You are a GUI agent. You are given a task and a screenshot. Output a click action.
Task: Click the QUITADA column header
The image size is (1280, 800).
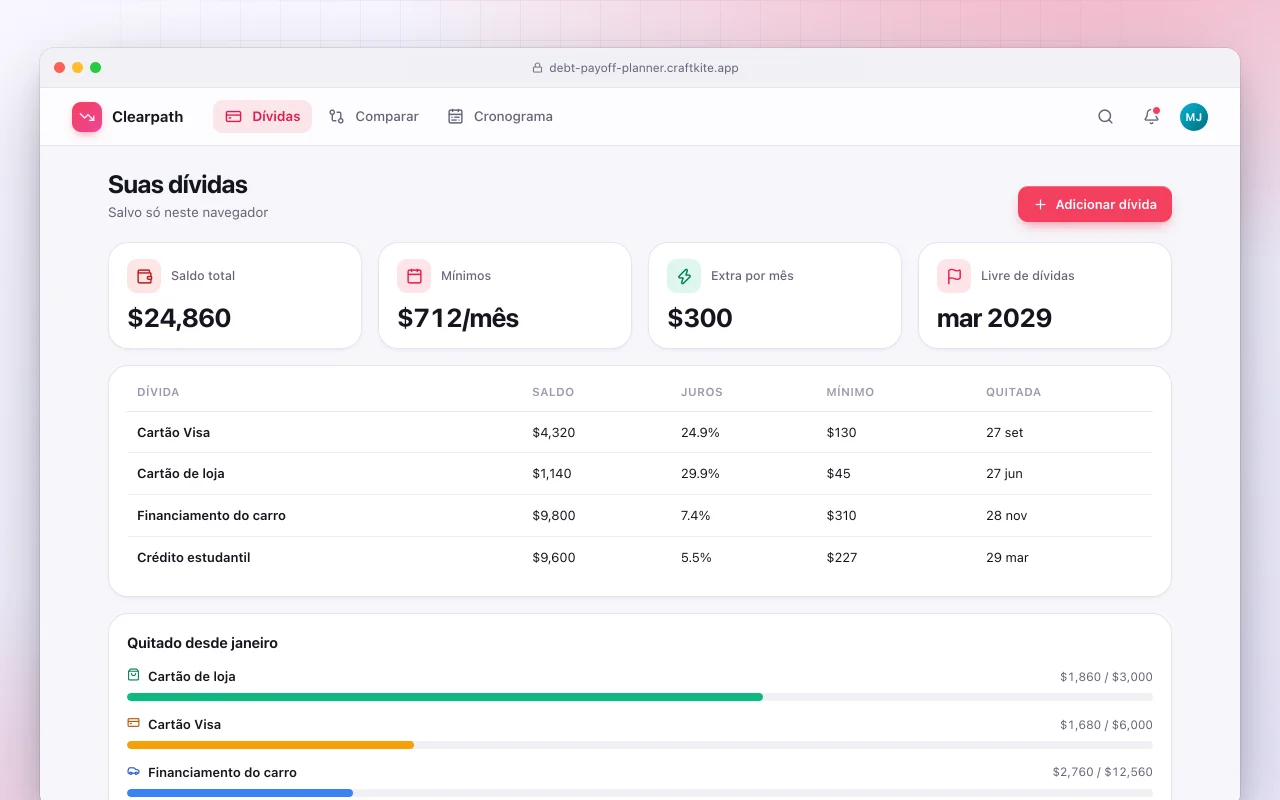coord(1014,392)
